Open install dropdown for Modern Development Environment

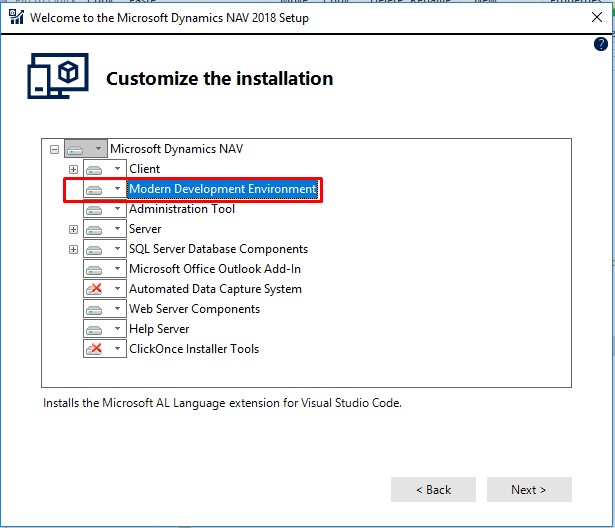tap(105, 189)
